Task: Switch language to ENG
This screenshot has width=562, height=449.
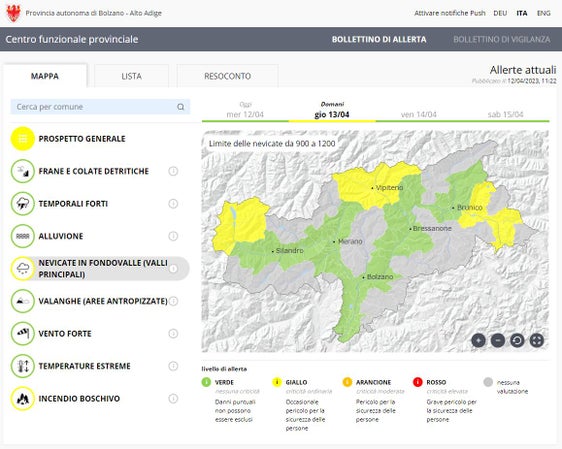Action: [543, 13]
